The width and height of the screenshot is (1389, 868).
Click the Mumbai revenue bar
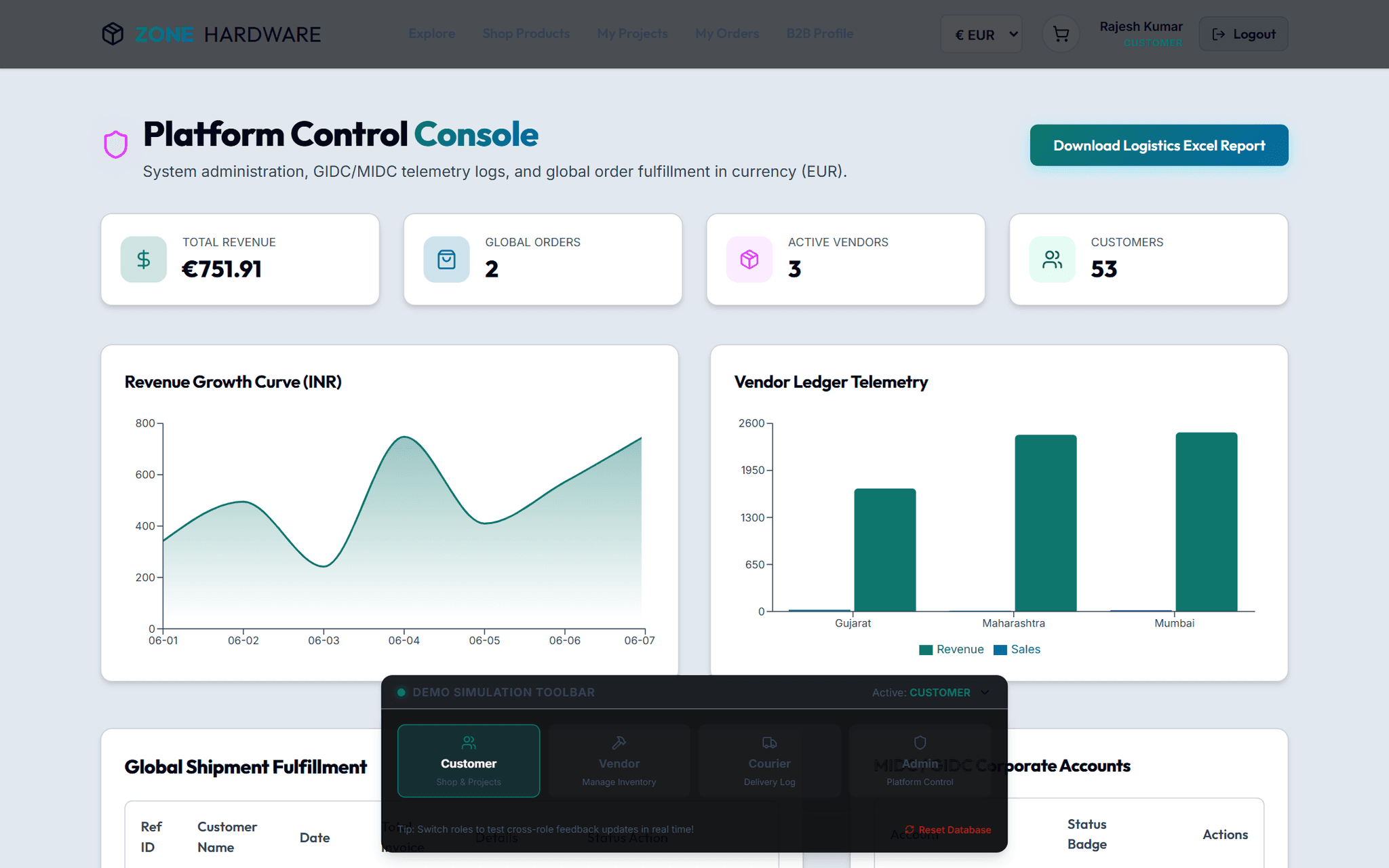1207,522
